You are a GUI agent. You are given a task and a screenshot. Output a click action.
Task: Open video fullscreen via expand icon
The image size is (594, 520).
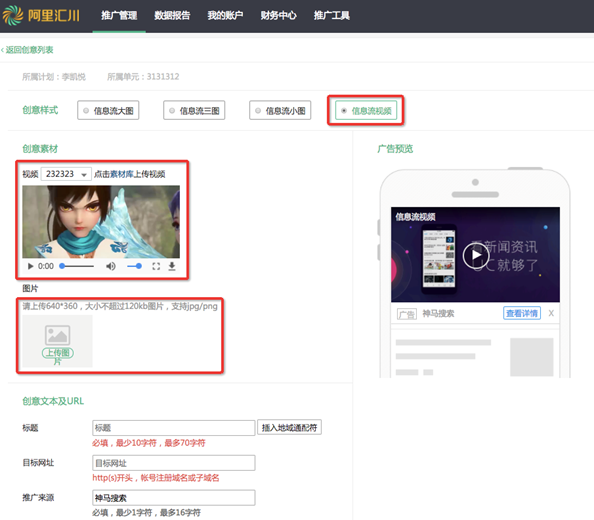(x=156, y=266)
